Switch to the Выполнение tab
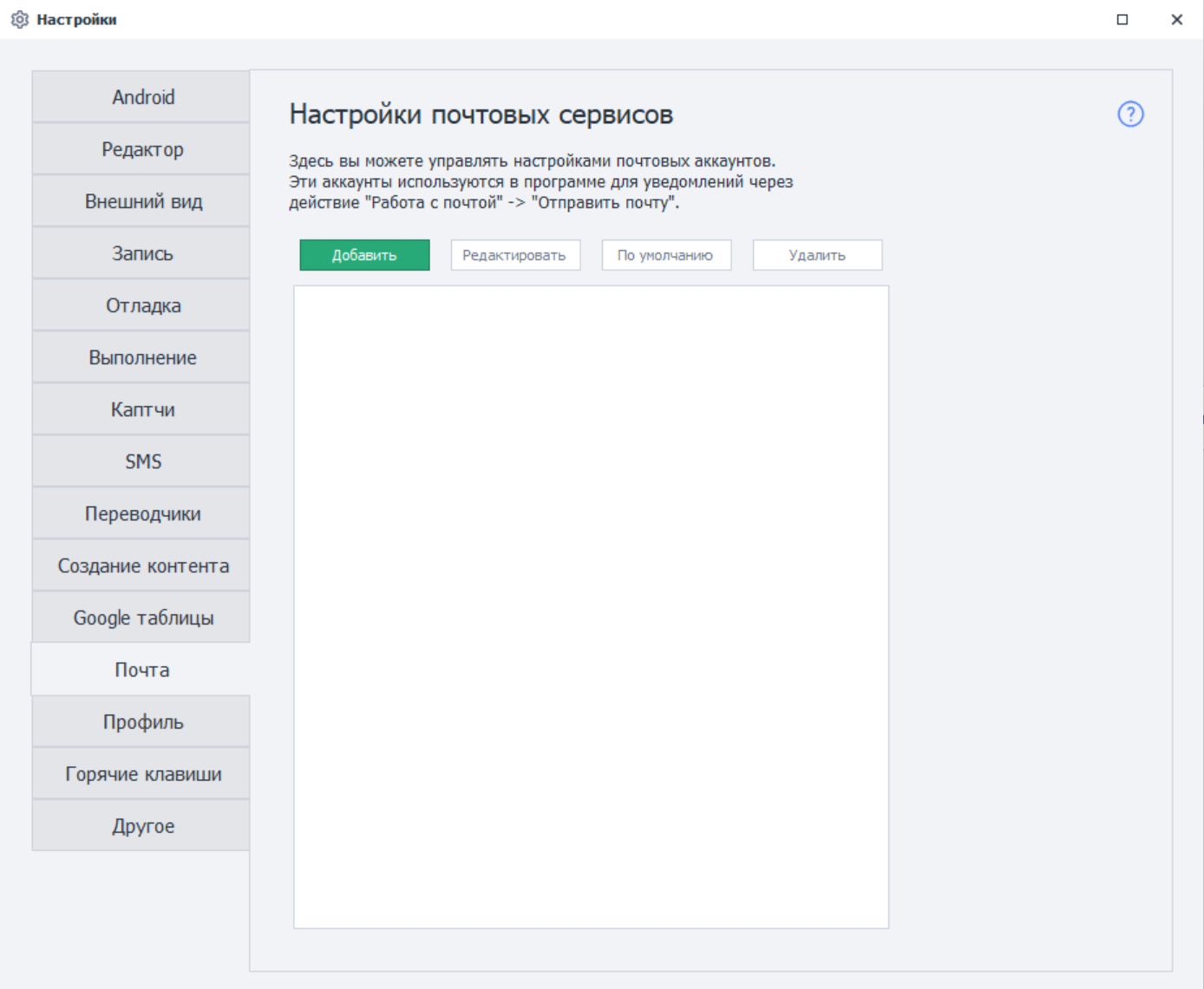1204x989 pixels. pos(141,357)
